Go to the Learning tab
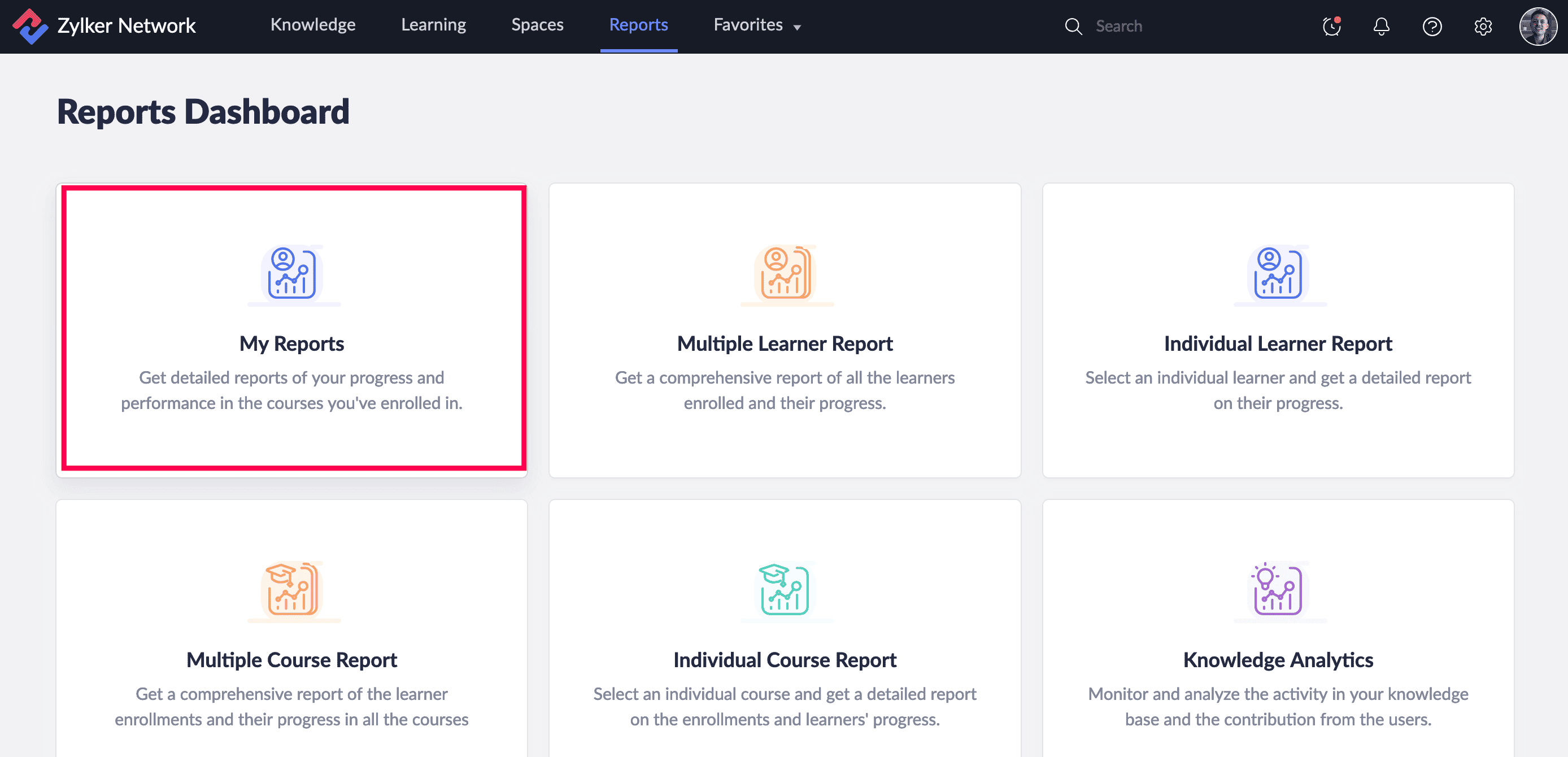 point(433,25)
